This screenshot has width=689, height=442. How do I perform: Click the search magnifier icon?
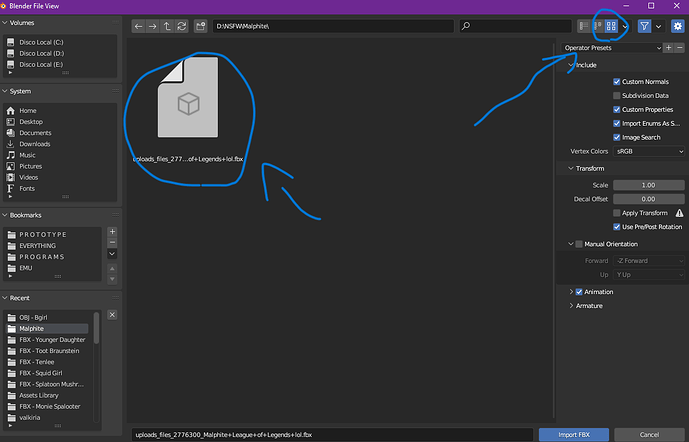(x=466, y=26)
